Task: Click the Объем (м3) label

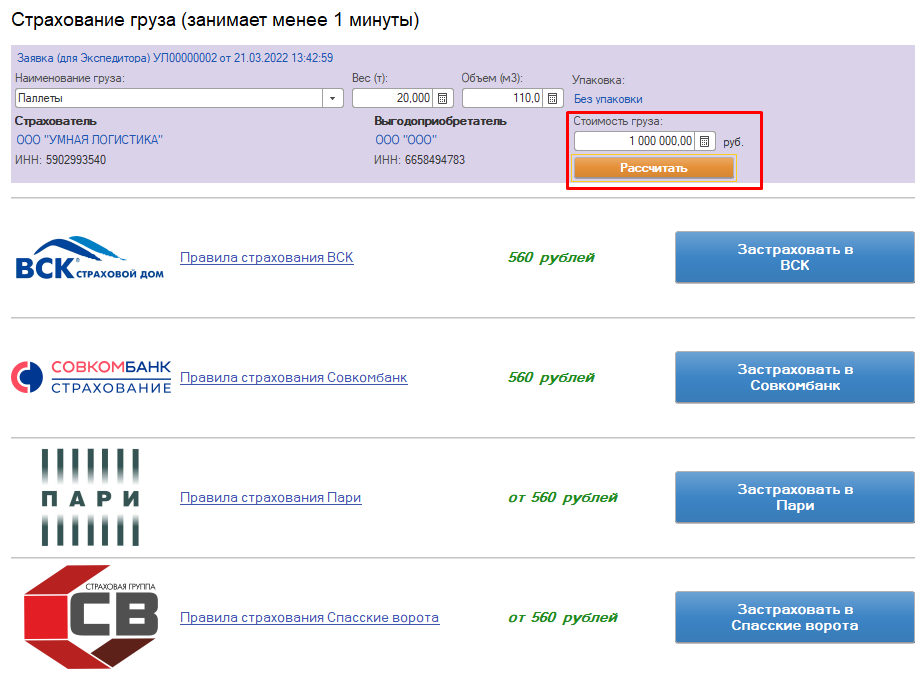Action: (492, 78)
